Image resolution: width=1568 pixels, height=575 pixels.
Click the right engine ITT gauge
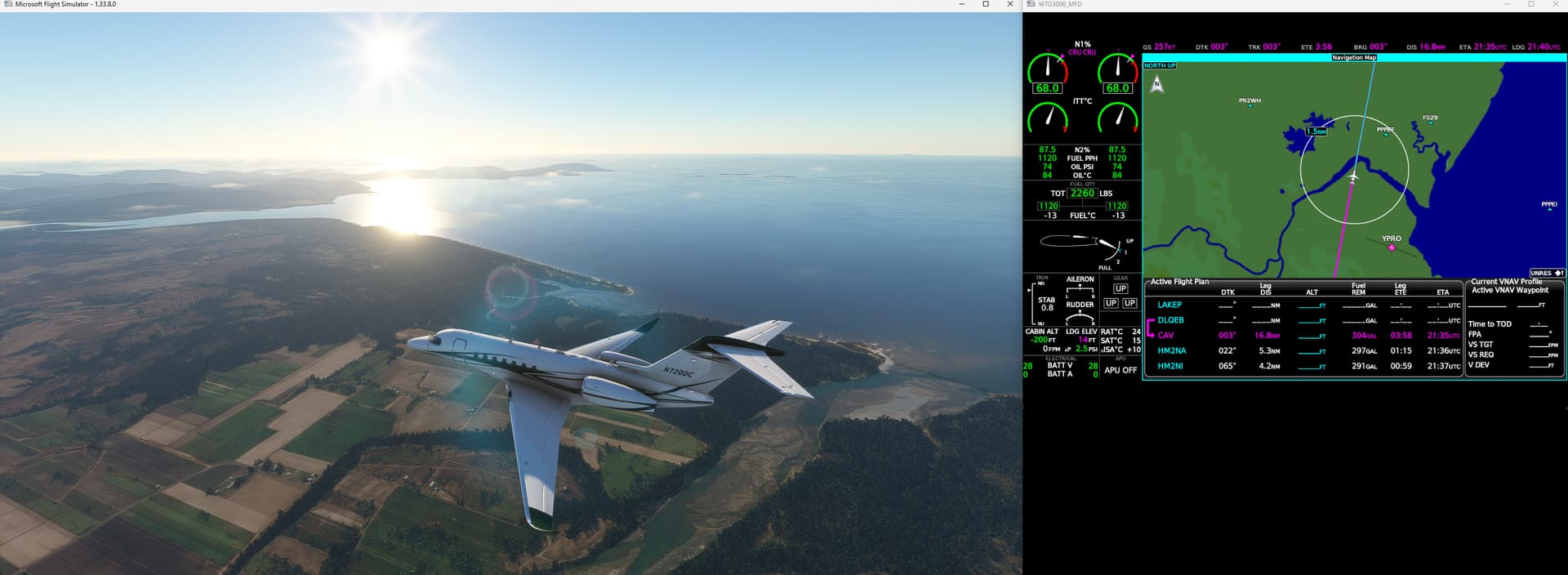tap(1117, 118)
